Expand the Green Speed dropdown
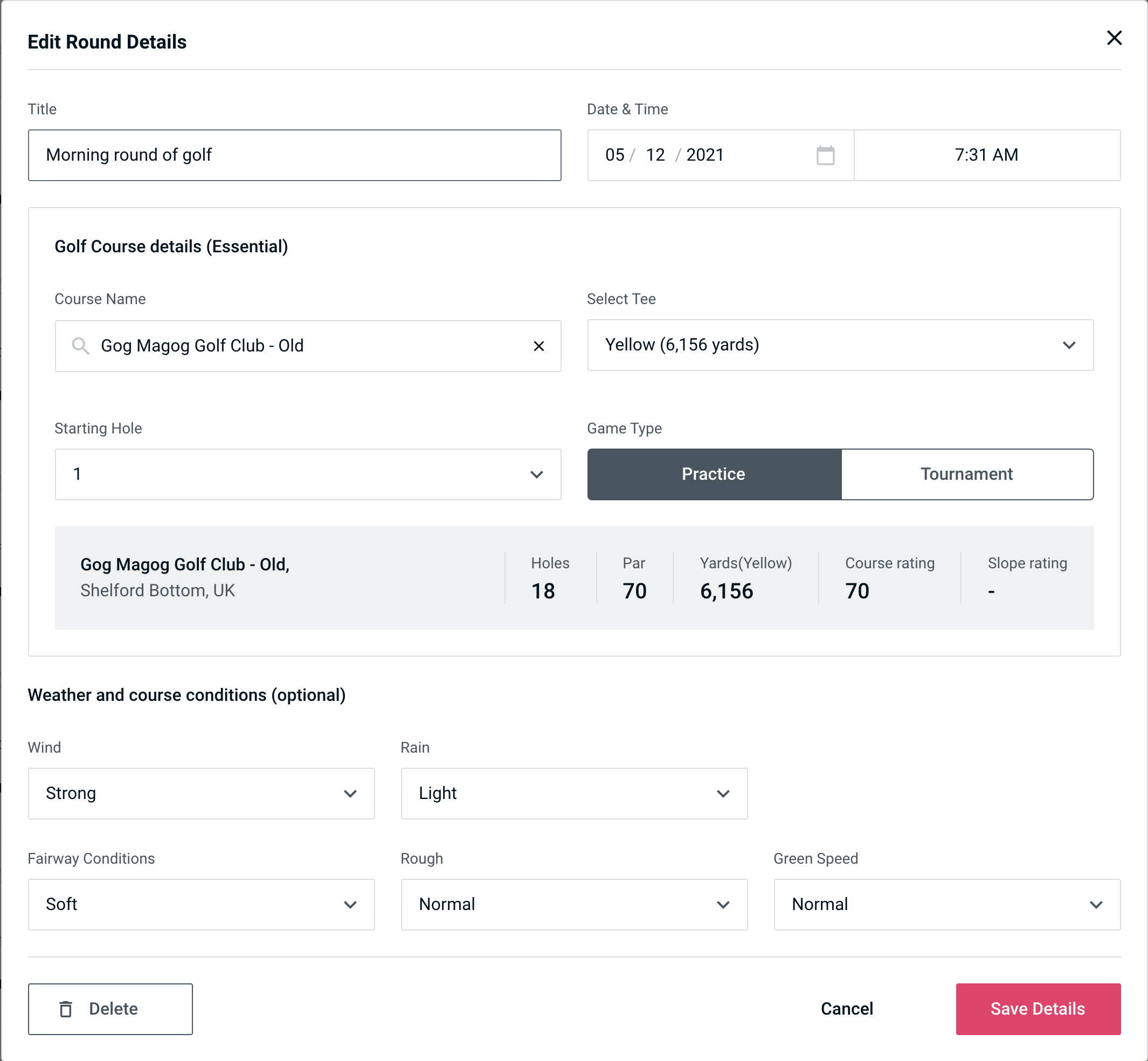Screen dimensions: 1148x1061 coord(947,905)
